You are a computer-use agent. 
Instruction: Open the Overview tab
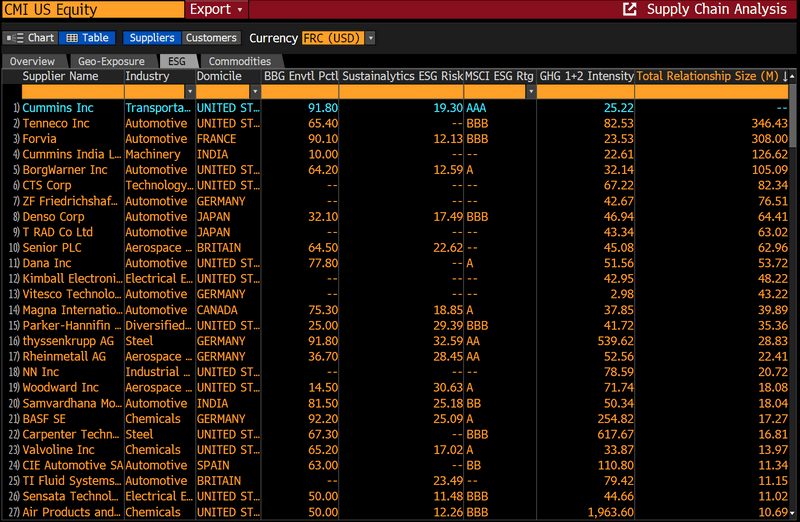(x=32, y=61)
